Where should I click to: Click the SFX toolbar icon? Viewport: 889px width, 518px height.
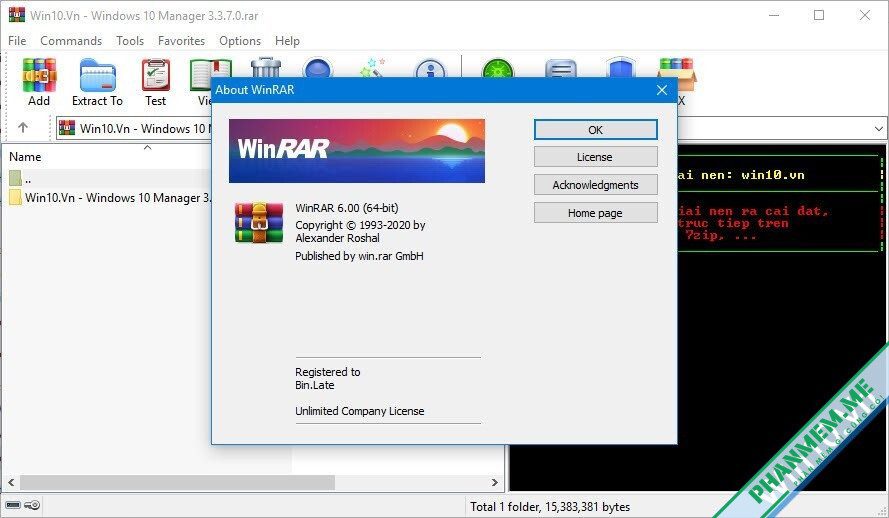pos(677,75)
